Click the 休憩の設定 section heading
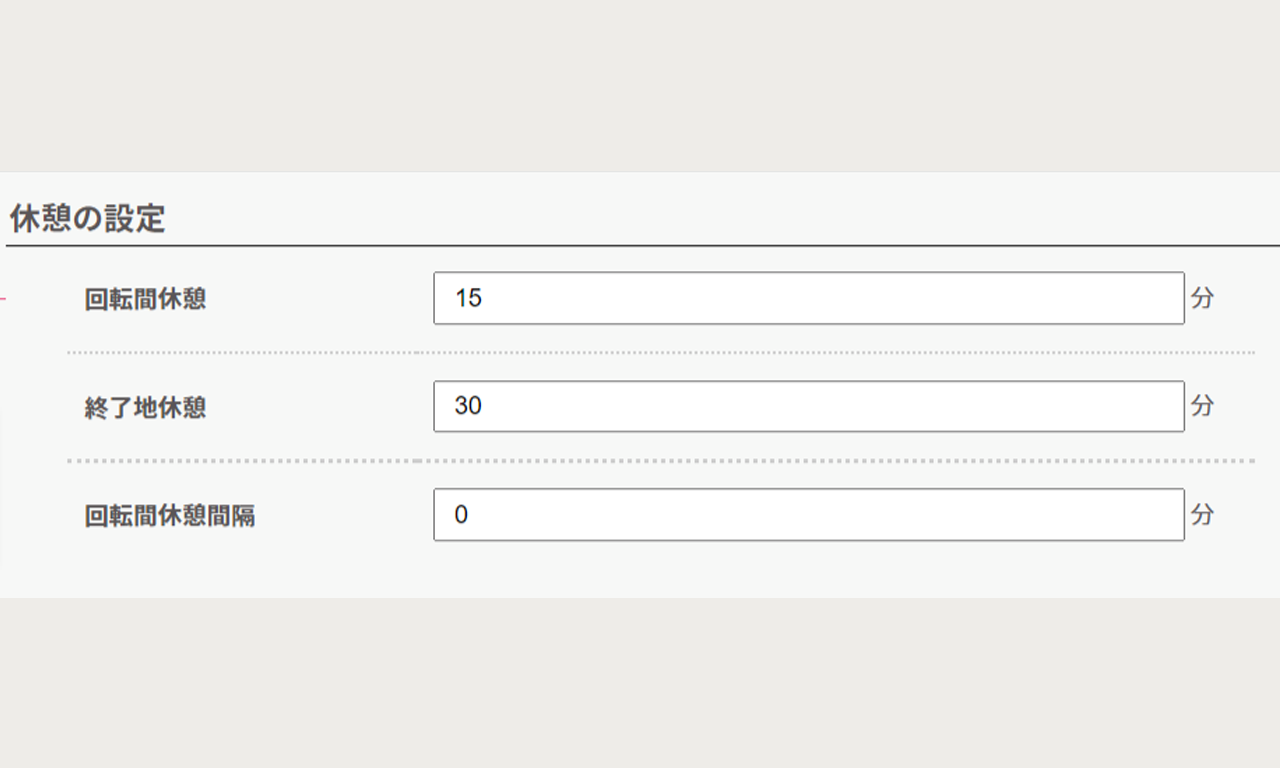The height and width of the screenshot is (768, 1280). (87, 218)
